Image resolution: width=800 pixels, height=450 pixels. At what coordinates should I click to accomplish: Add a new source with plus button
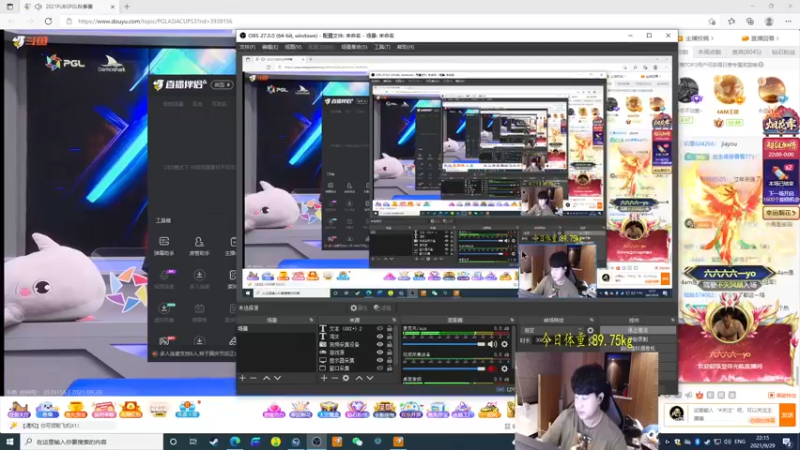324,378
